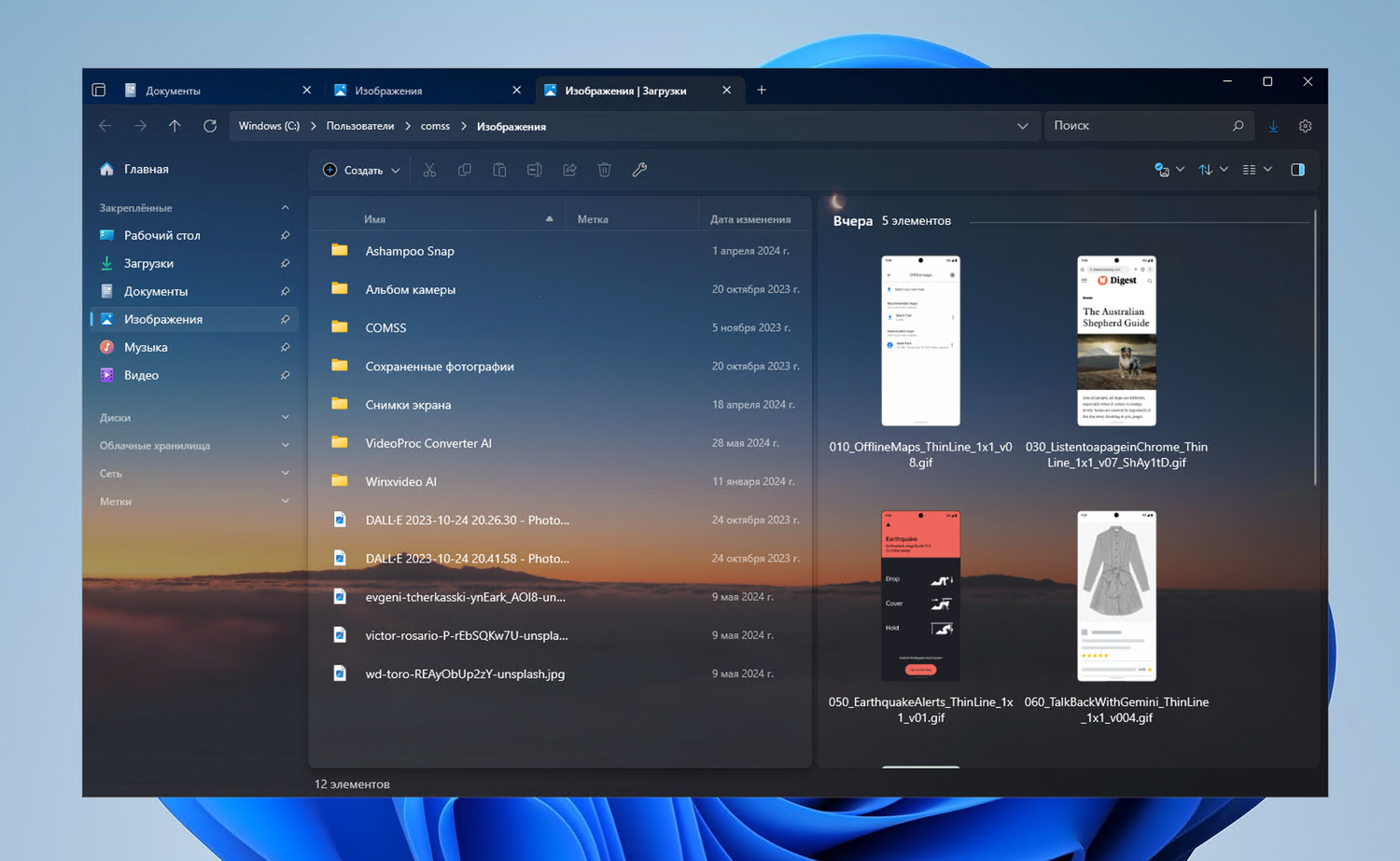Click the file icon beside wd-toro-REAyObUp2zY-unsplash.jpg
1400x861 pixels.
coord(340,674)
